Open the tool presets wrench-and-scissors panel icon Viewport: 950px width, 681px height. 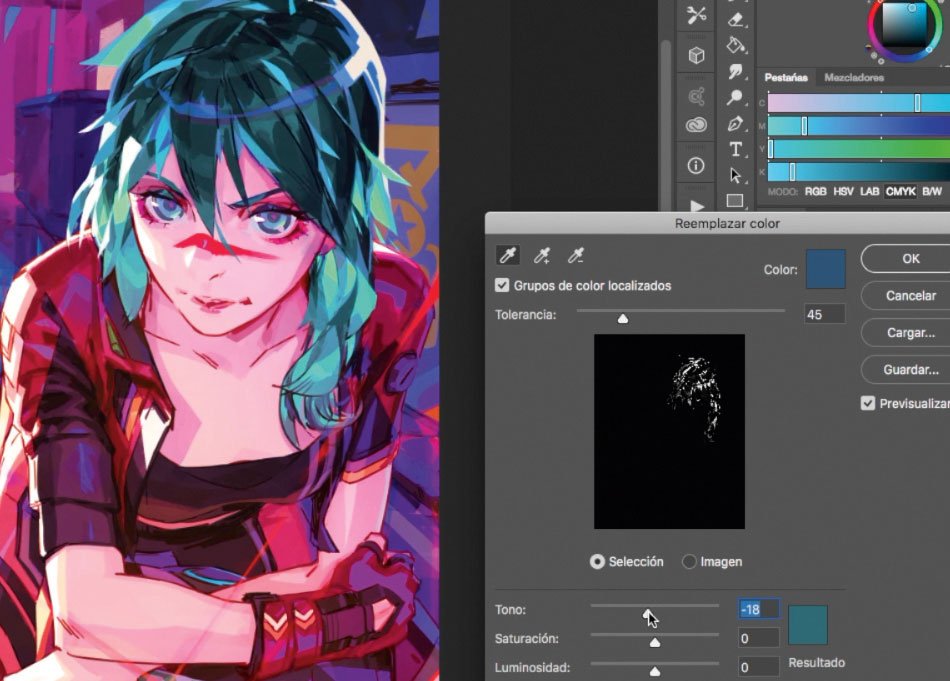pyautogui.click(x=696, y=15)
